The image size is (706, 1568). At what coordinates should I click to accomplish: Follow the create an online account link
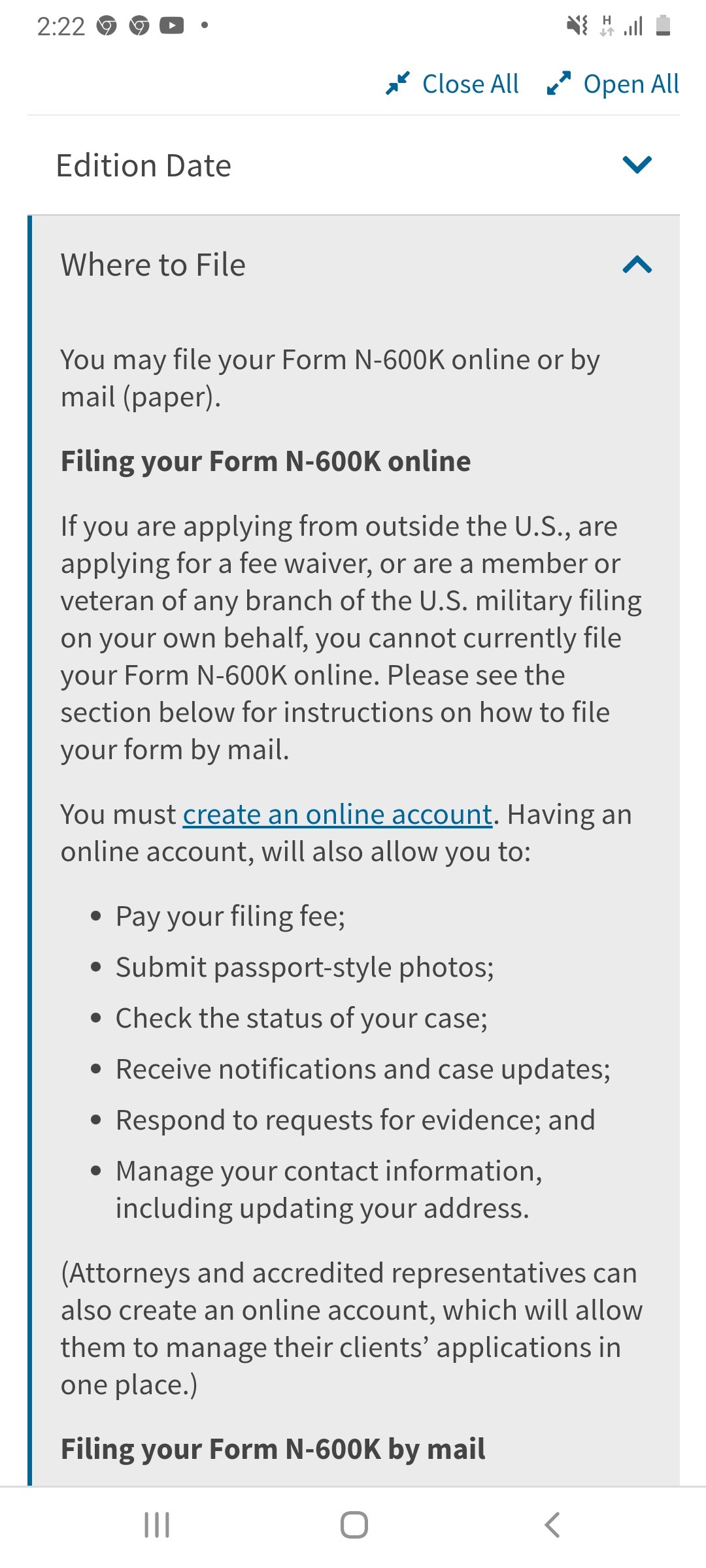coord(337,815)
